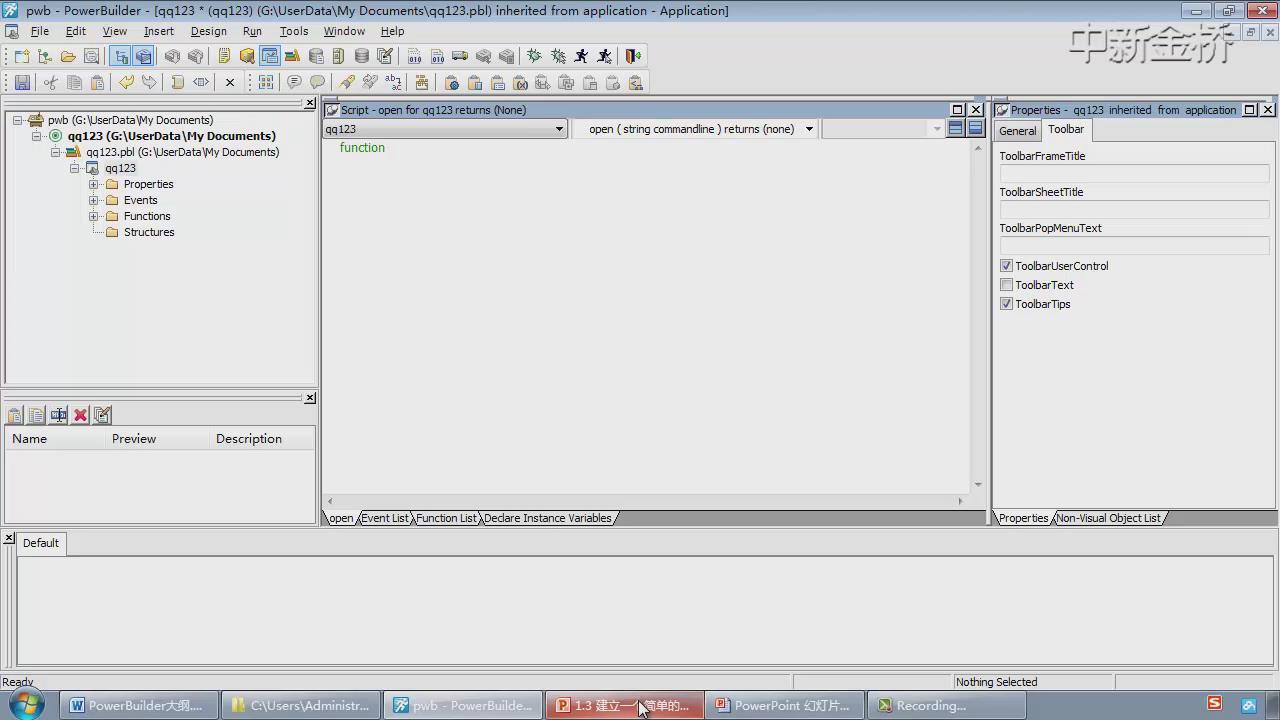Click the Description column header
The height and width of the screenshot is (720, 1280).
click(x=263, y=439)
